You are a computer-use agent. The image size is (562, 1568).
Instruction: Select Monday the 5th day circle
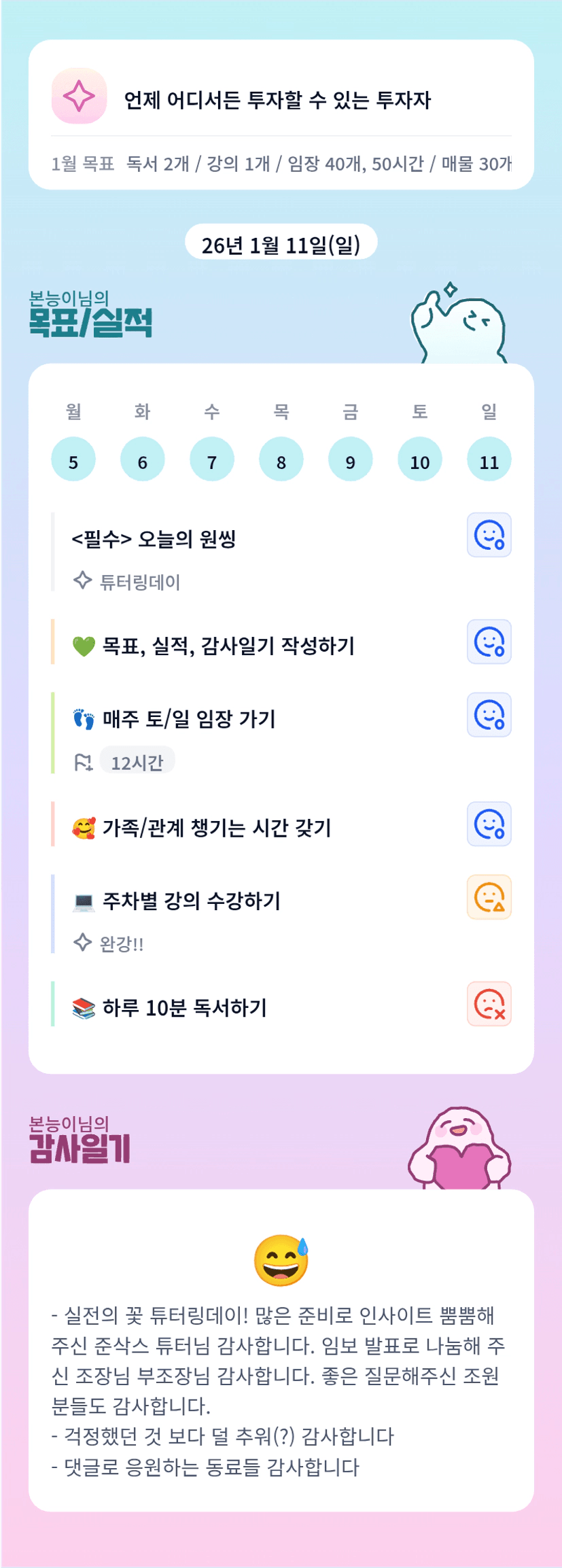point(73,459)
